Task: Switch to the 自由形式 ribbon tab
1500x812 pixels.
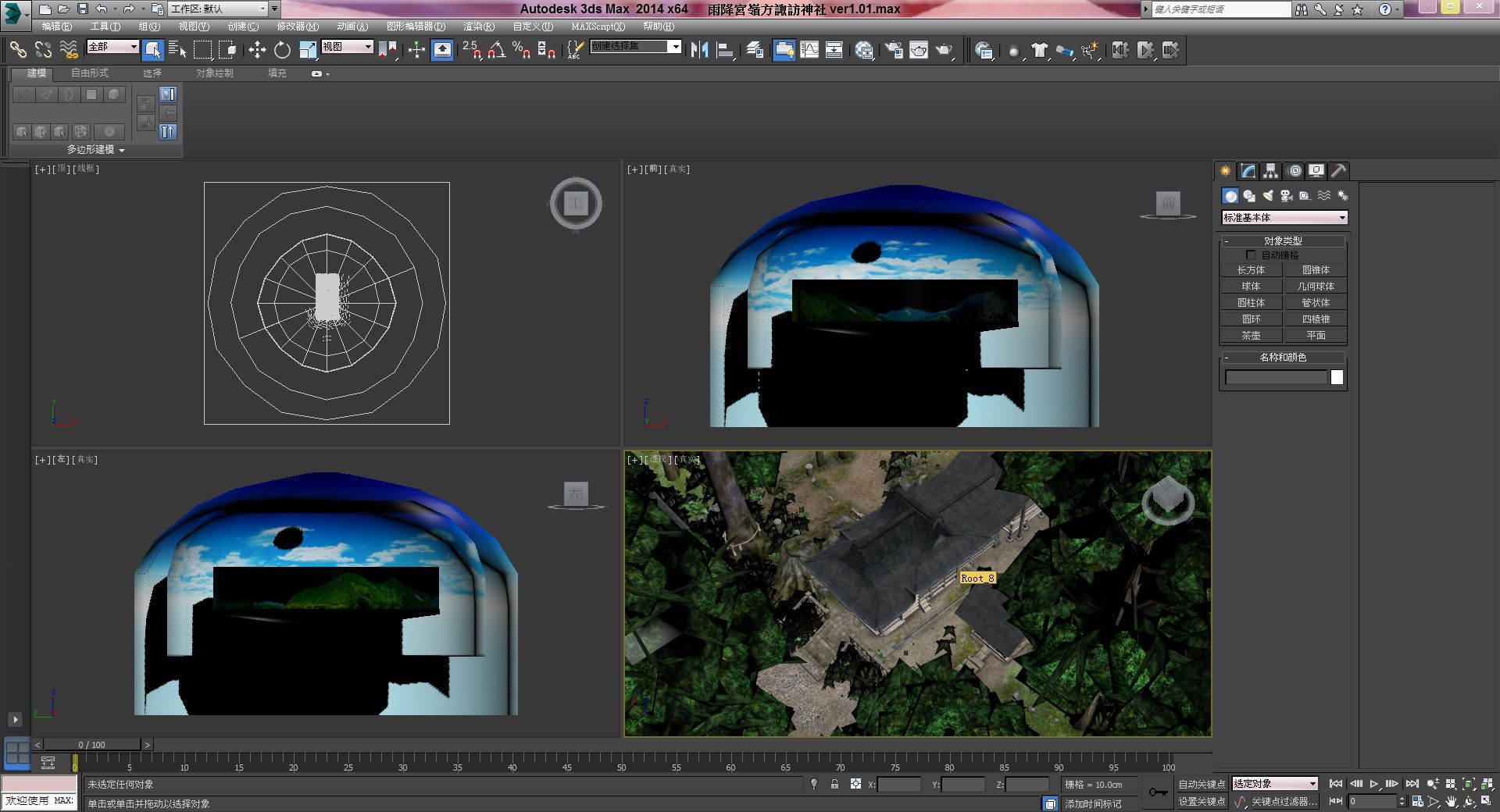Action: pyautogui.click(x=90, y=73)
